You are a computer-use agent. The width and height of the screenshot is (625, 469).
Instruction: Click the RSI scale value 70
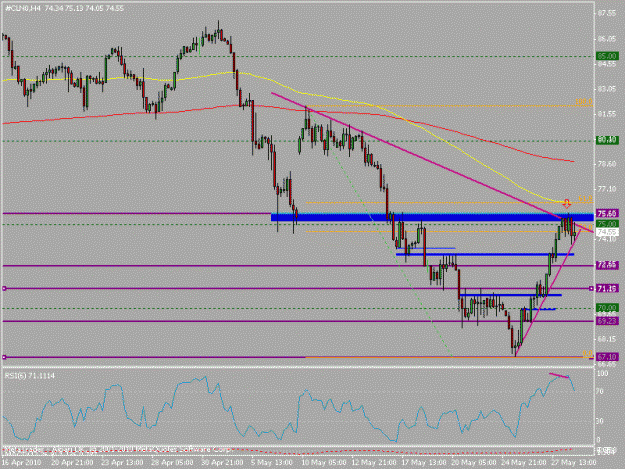(x=601, y=392)
